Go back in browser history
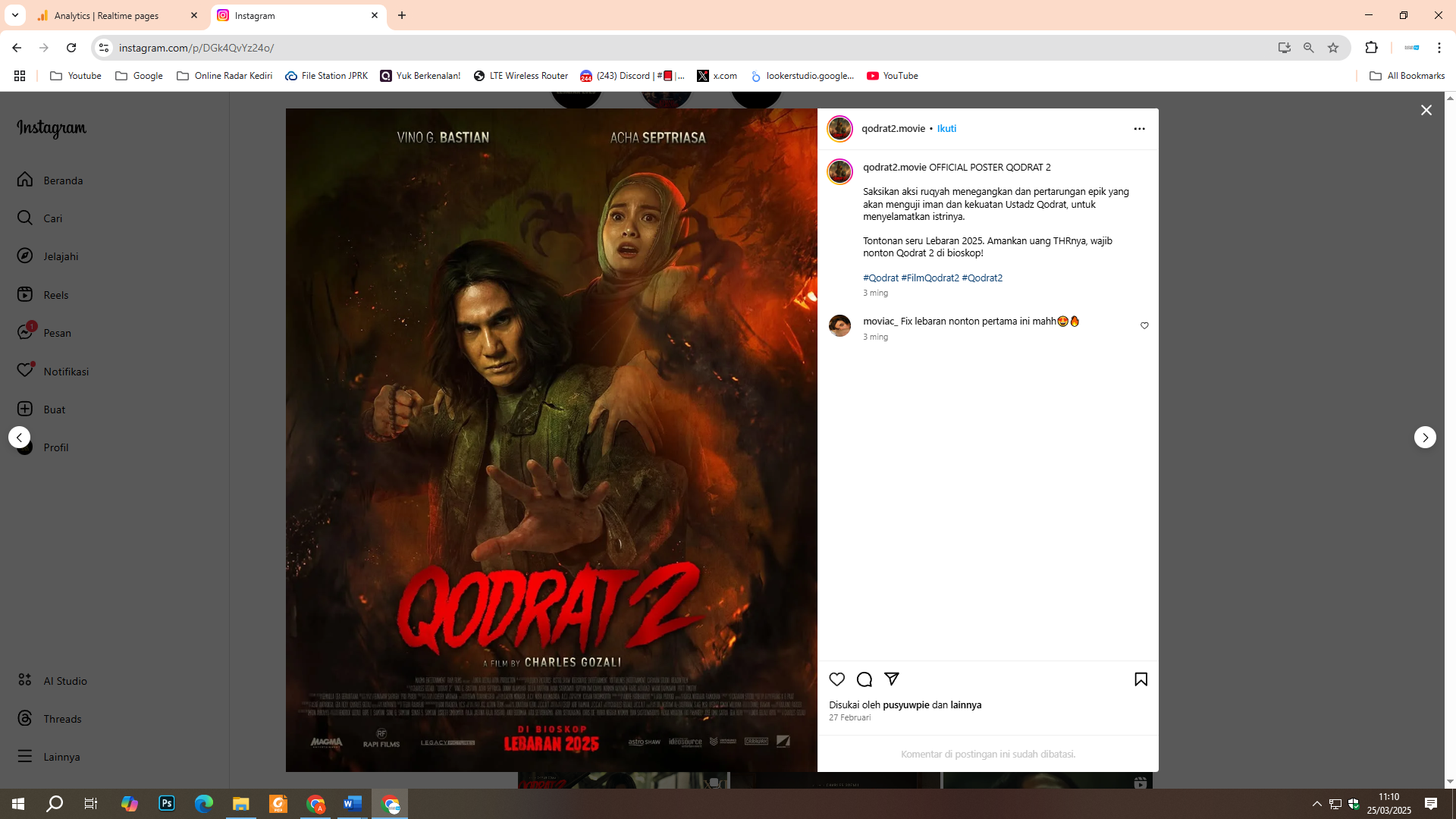Image resolution: width=1456 pixels, height=819 pixels. coord(17,48)
